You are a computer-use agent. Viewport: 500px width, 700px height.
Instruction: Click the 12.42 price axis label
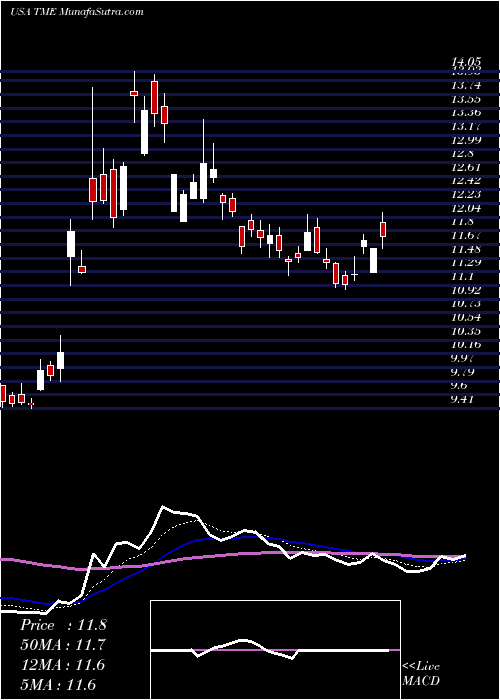point(466,180)
